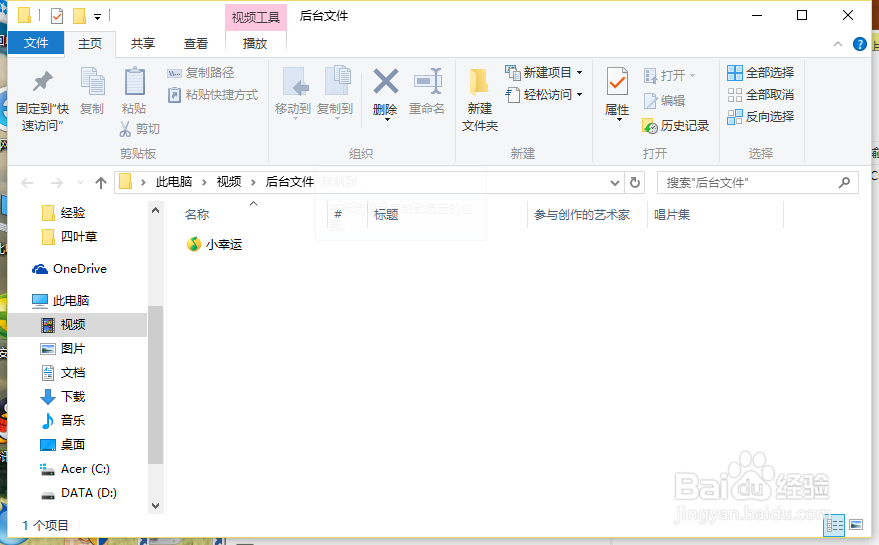The height and width of the screenshot is (545, 879).
Task: Go forward with the forward arrow
Action: click(57, 183)
